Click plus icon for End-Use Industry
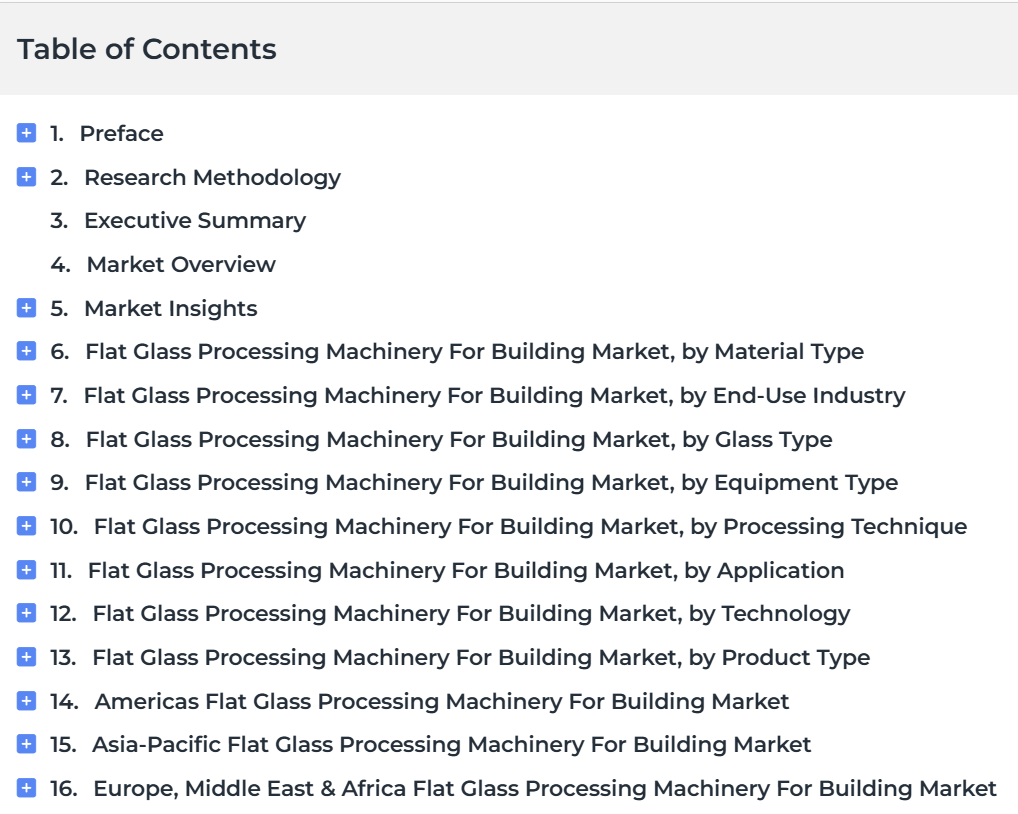1018x814 pixels. pyautogui.click(x=26, y=395)
